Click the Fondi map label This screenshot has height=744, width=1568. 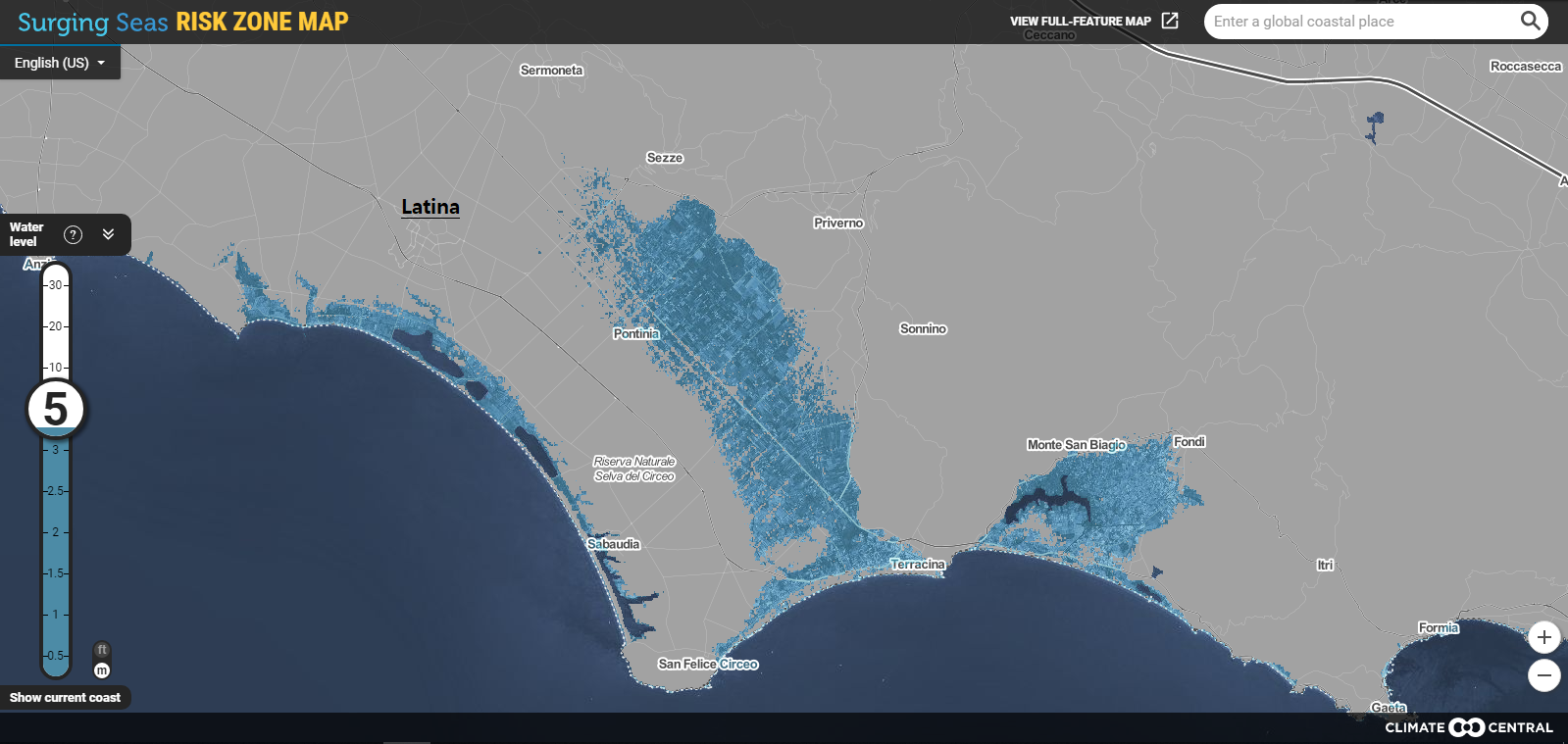pos(1189,442)
